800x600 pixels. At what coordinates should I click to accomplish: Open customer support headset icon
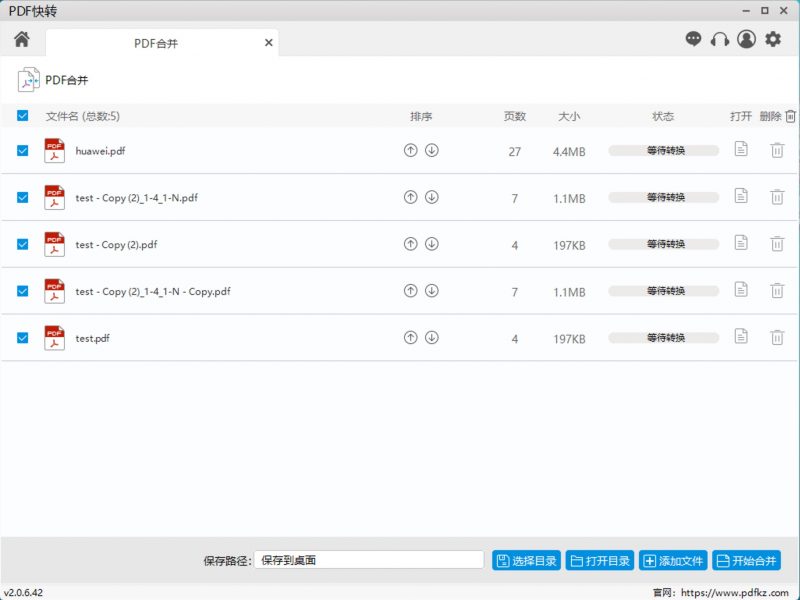[720, 39]
